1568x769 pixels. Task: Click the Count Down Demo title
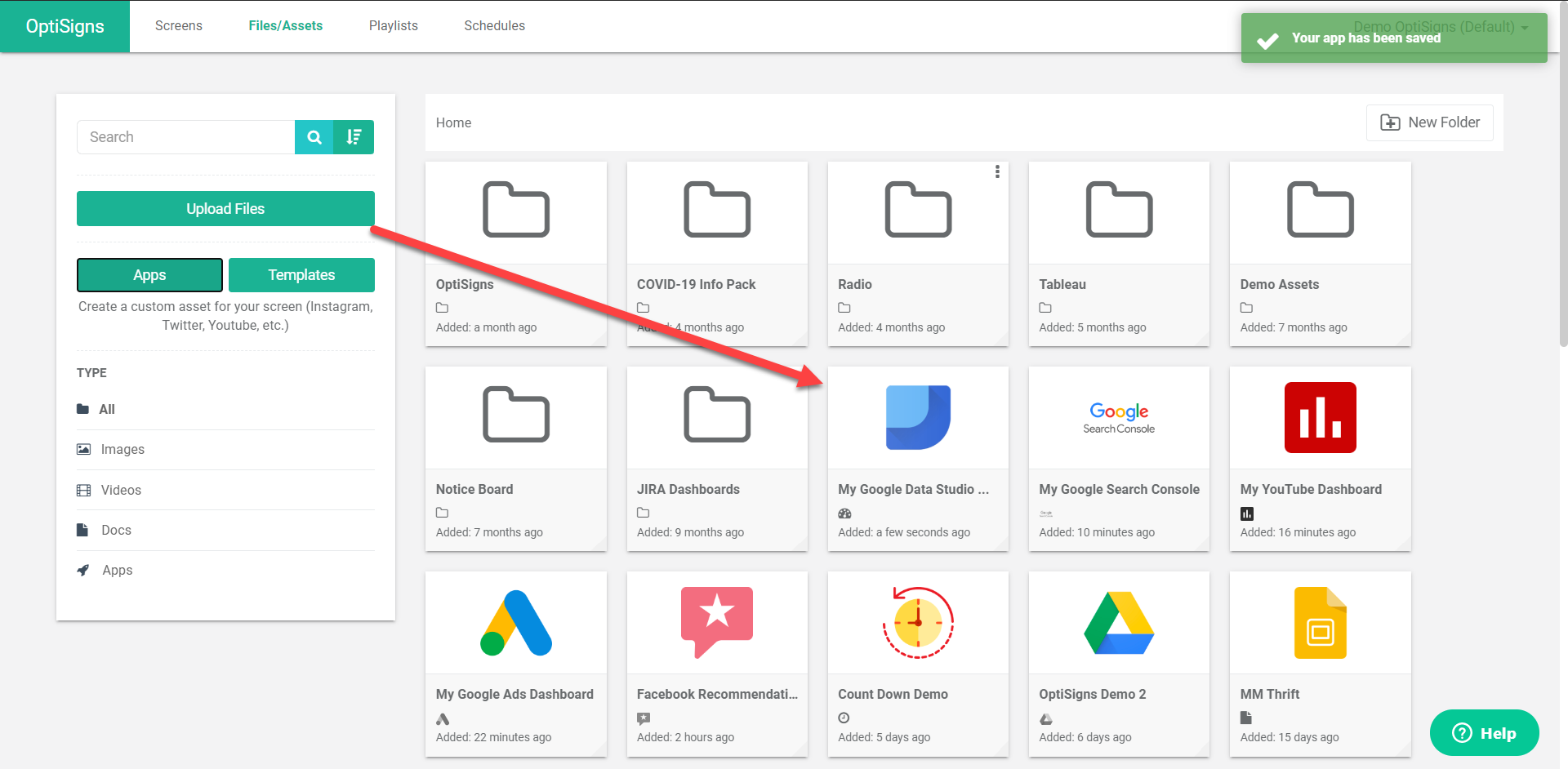tap(893, 694)
